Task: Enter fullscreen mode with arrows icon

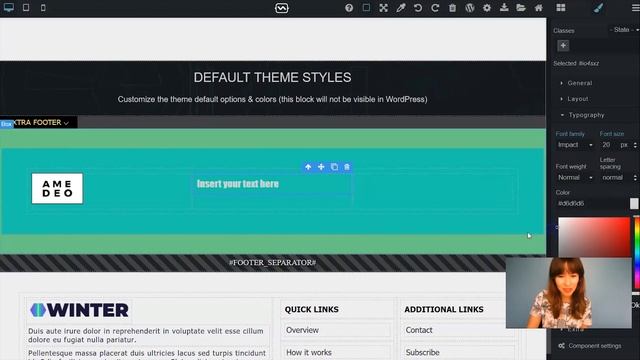Action: pyautogui.click(x=383, y=8)
